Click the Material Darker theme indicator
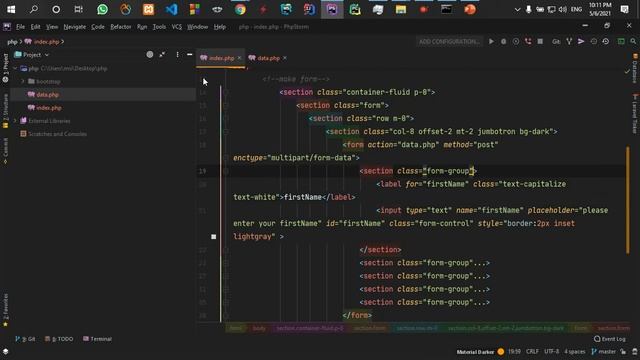 pyautogui.click(x=480, y=352)
